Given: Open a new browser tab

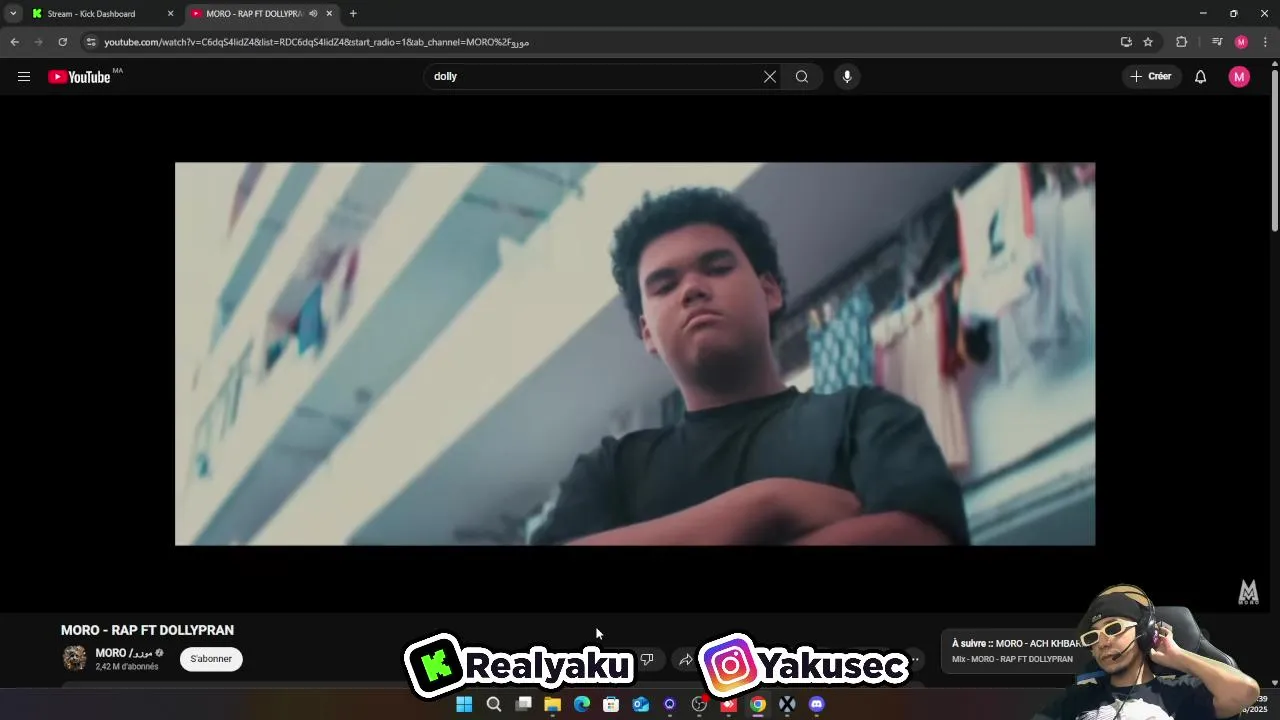Looking at the screenshot, I should (353, 14).
